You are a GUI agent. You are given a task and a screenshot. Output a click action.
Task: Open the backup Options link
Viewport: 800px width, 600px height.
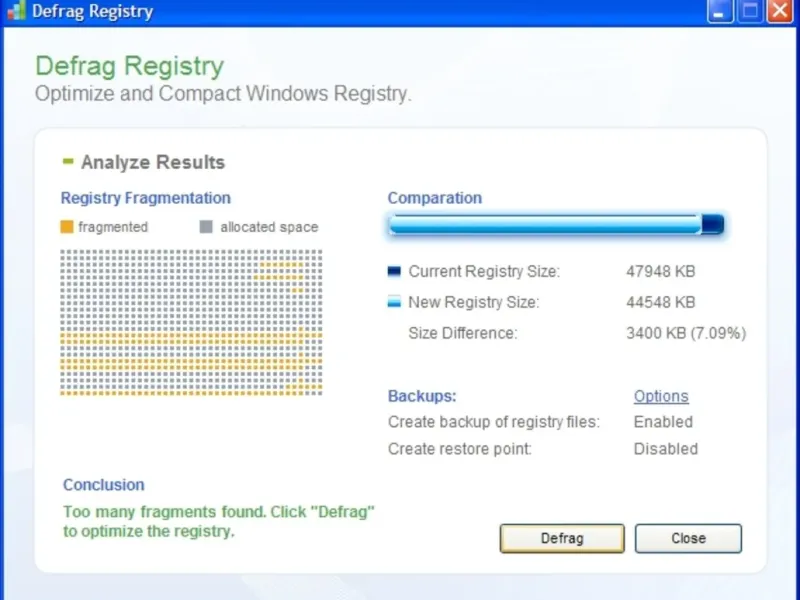(x=661, y=396)
